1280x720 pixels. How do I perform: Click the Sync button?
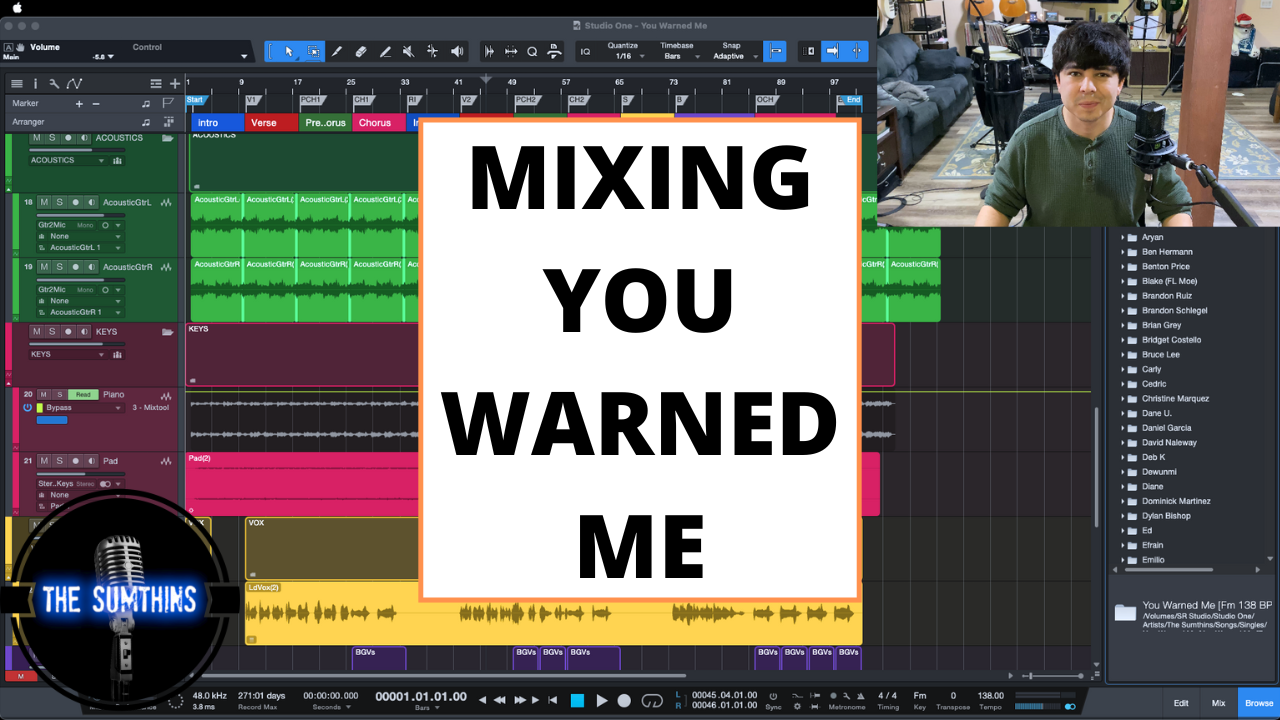tap(773, 700)
